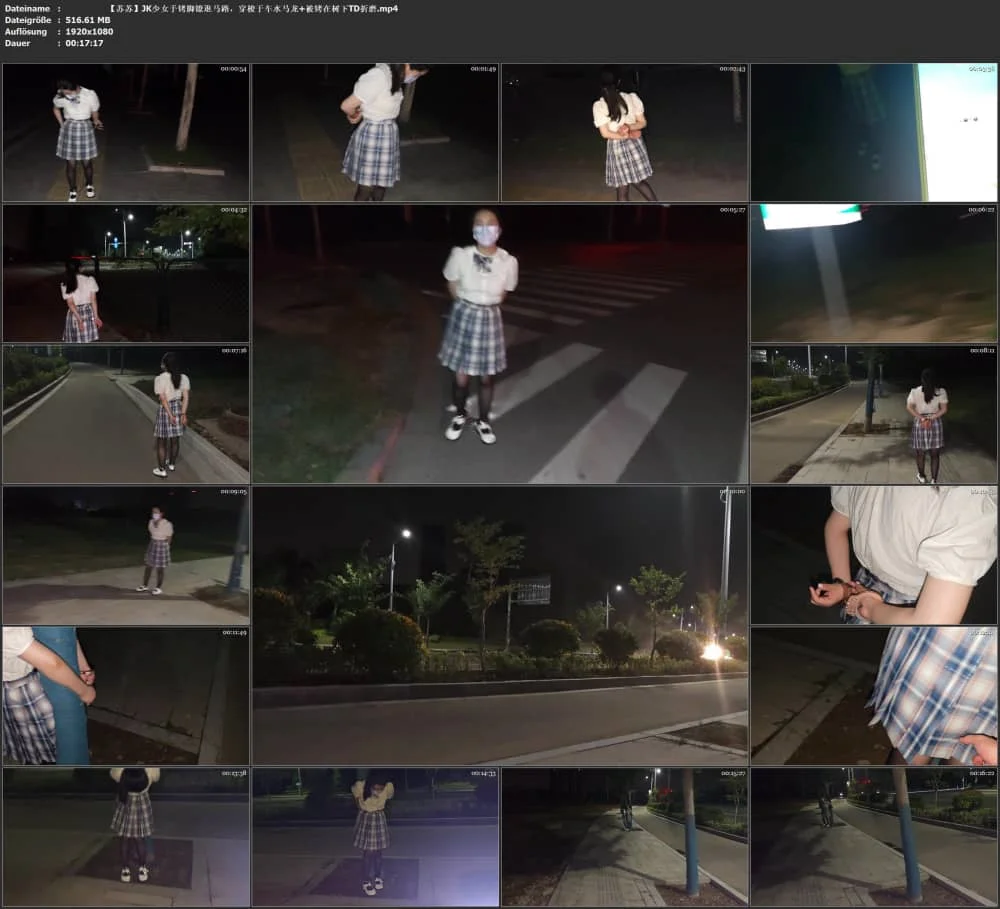This screenshot has width=1000, height=909.
Task: Click the large crosswalk frame at 00:05:27
Action: coord(500,344)
